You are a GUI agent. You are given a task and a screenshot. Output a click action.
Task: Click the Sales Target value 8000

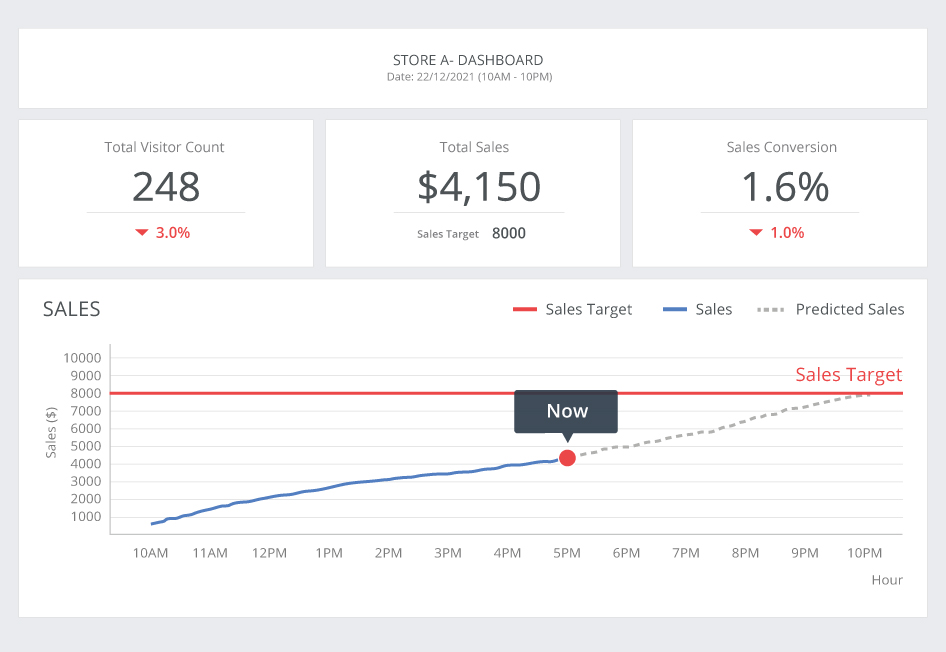[509, 234]
